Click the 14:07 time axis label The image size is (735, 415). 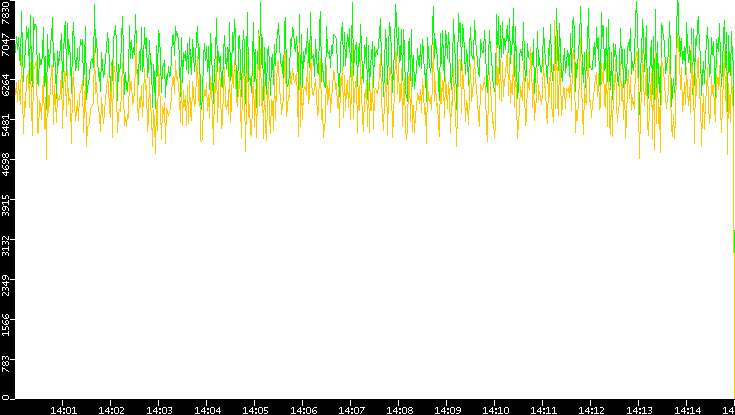[x=351, y=410]
